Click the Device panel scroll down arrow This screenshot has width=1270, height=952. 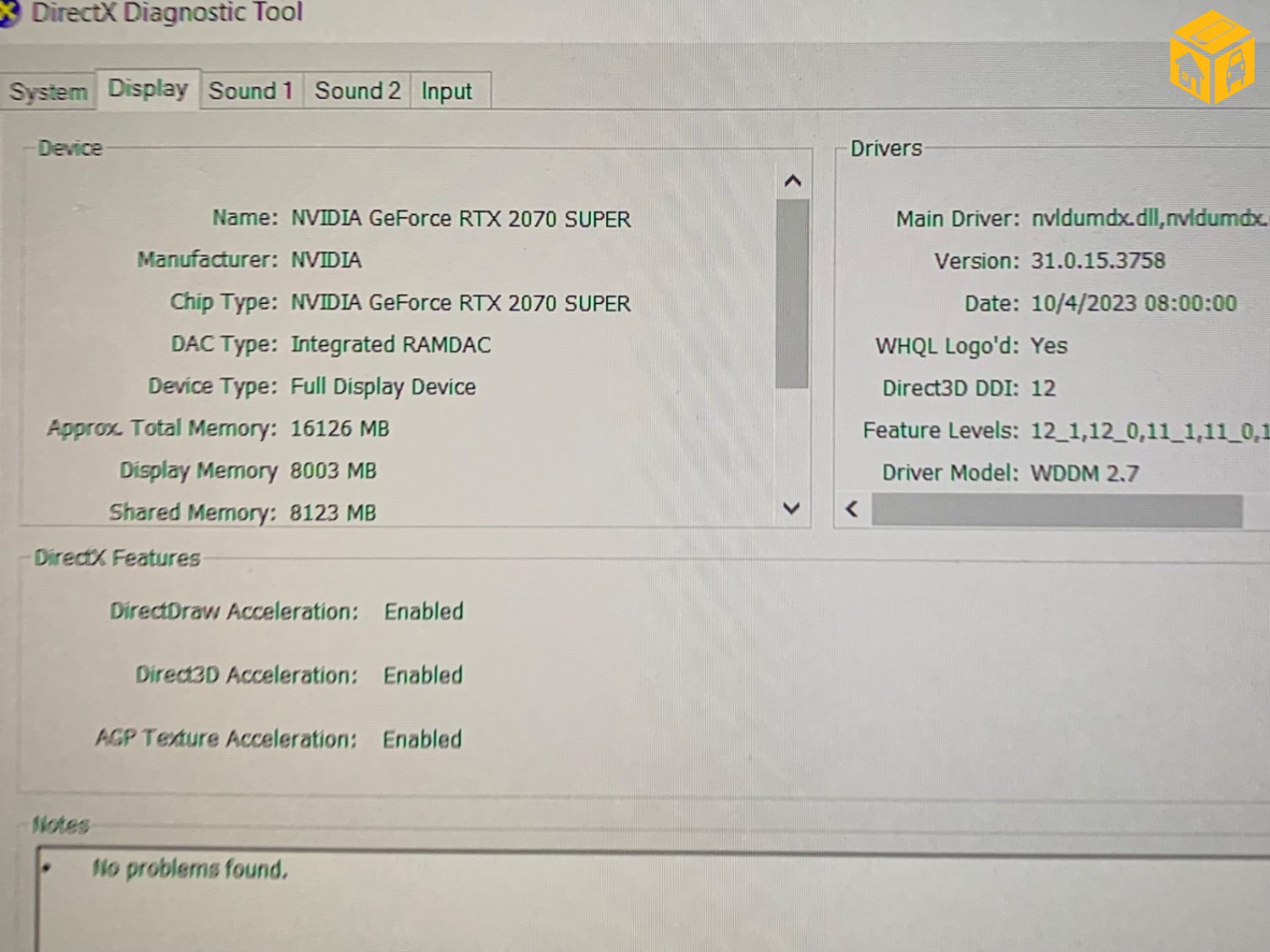click(x=792, y=509)
